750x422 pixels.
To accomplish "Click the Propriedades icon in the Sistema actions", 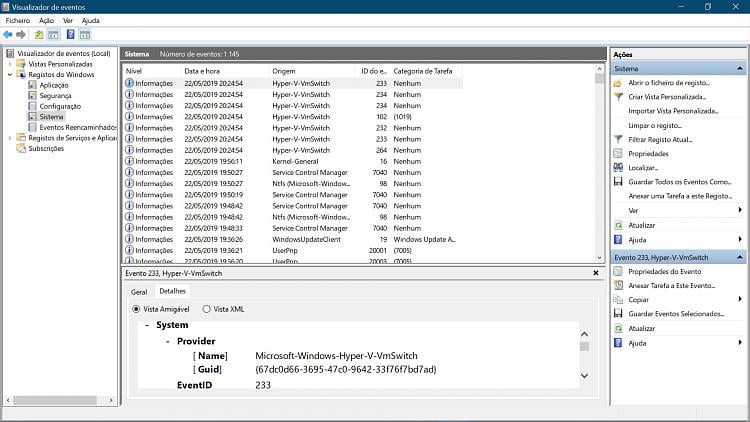I will point(618,154).
